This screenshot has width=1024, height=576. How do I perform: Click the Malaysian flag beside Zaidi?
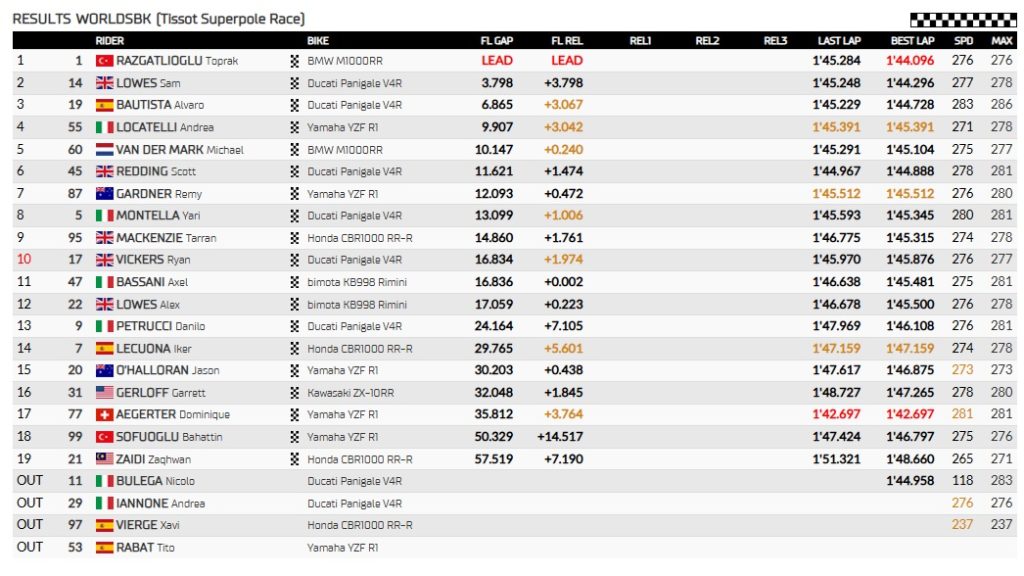(104, 458)
